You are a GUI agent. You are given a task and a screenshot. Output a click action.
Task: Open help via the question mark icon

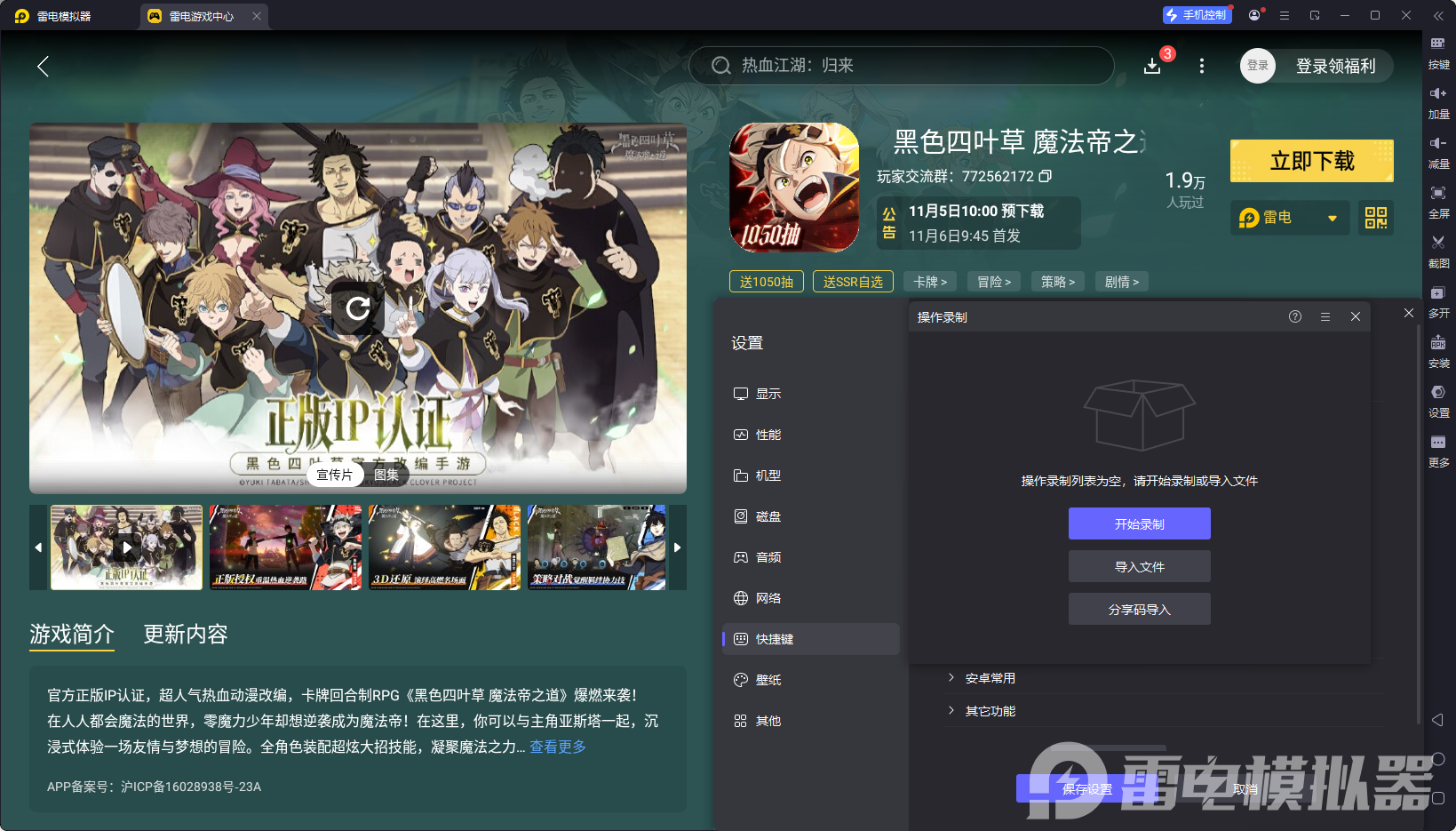tap(1294, 316)
